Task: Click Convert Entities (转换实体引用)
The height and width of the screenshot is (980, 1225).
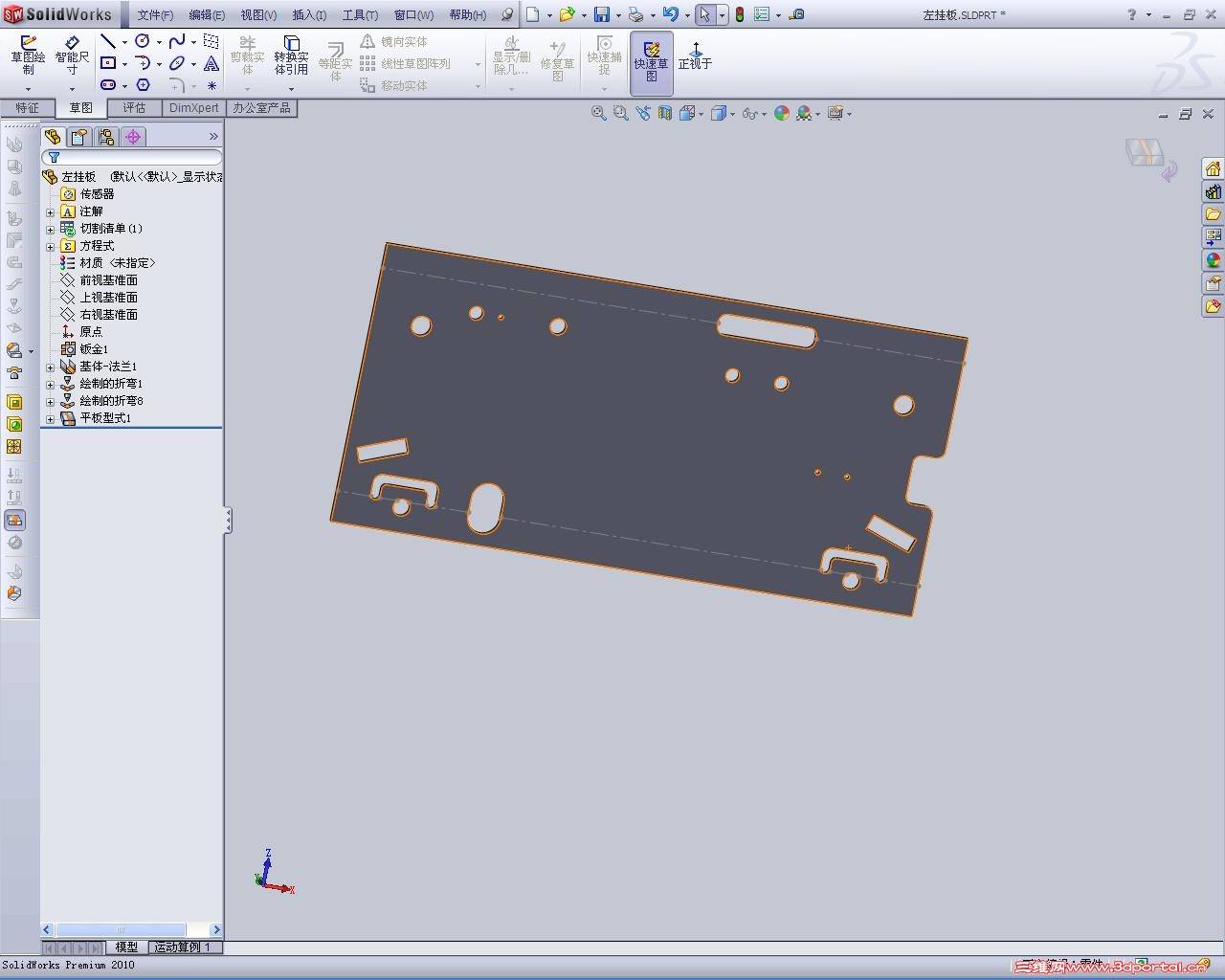Action: click(292, 56)
